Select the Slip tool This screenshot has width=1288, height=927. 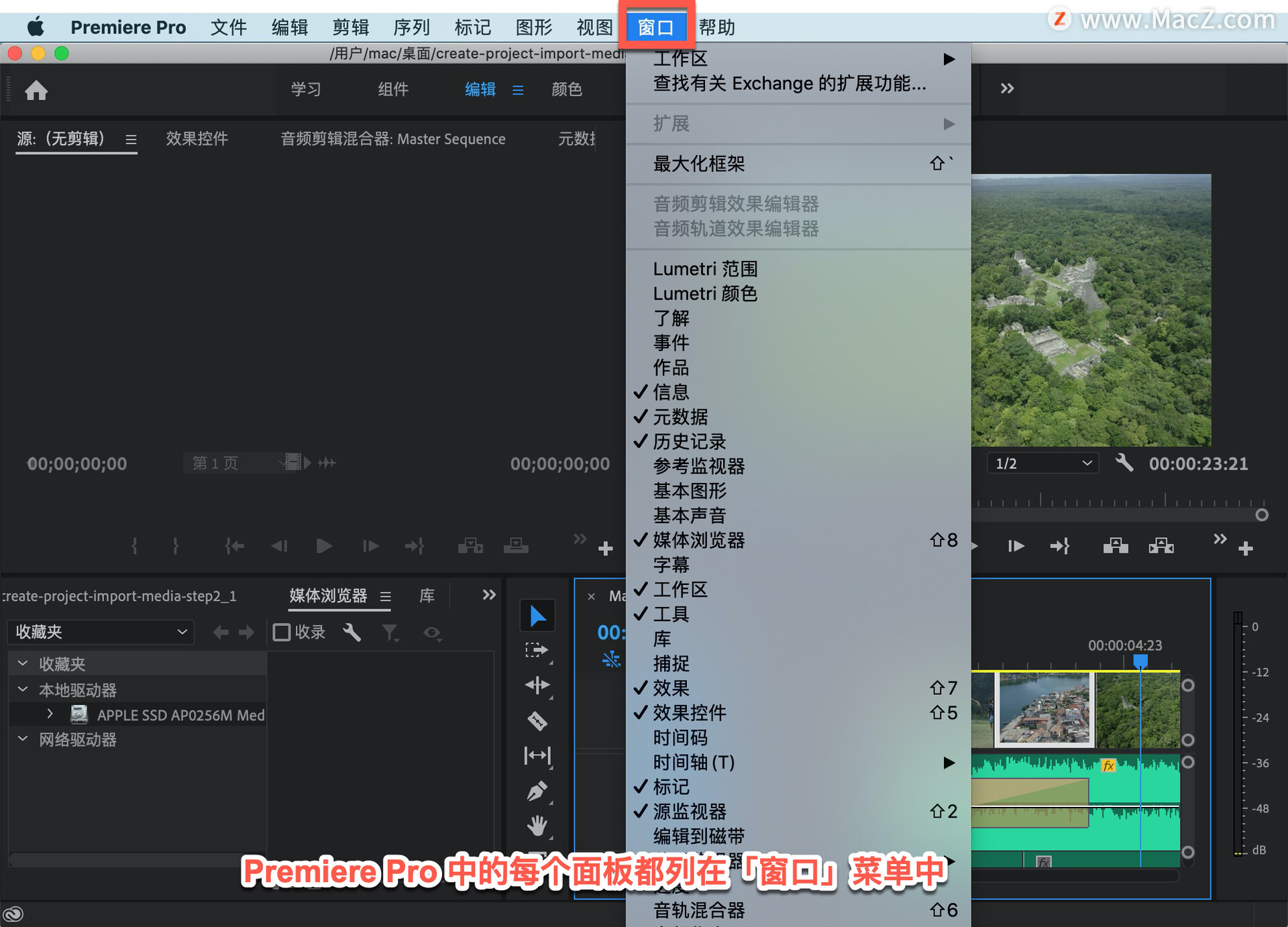(537, 756)
